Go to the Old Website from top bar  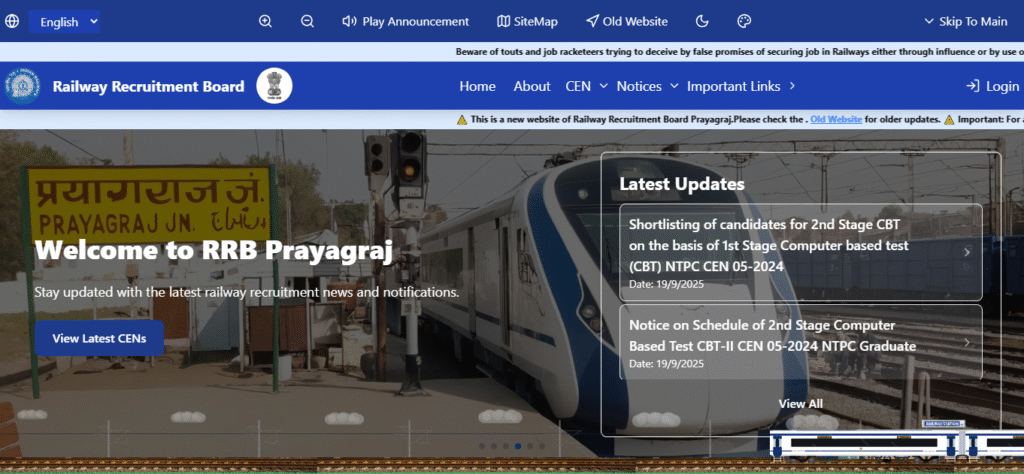pyautogui.click(x=626, y=22)
